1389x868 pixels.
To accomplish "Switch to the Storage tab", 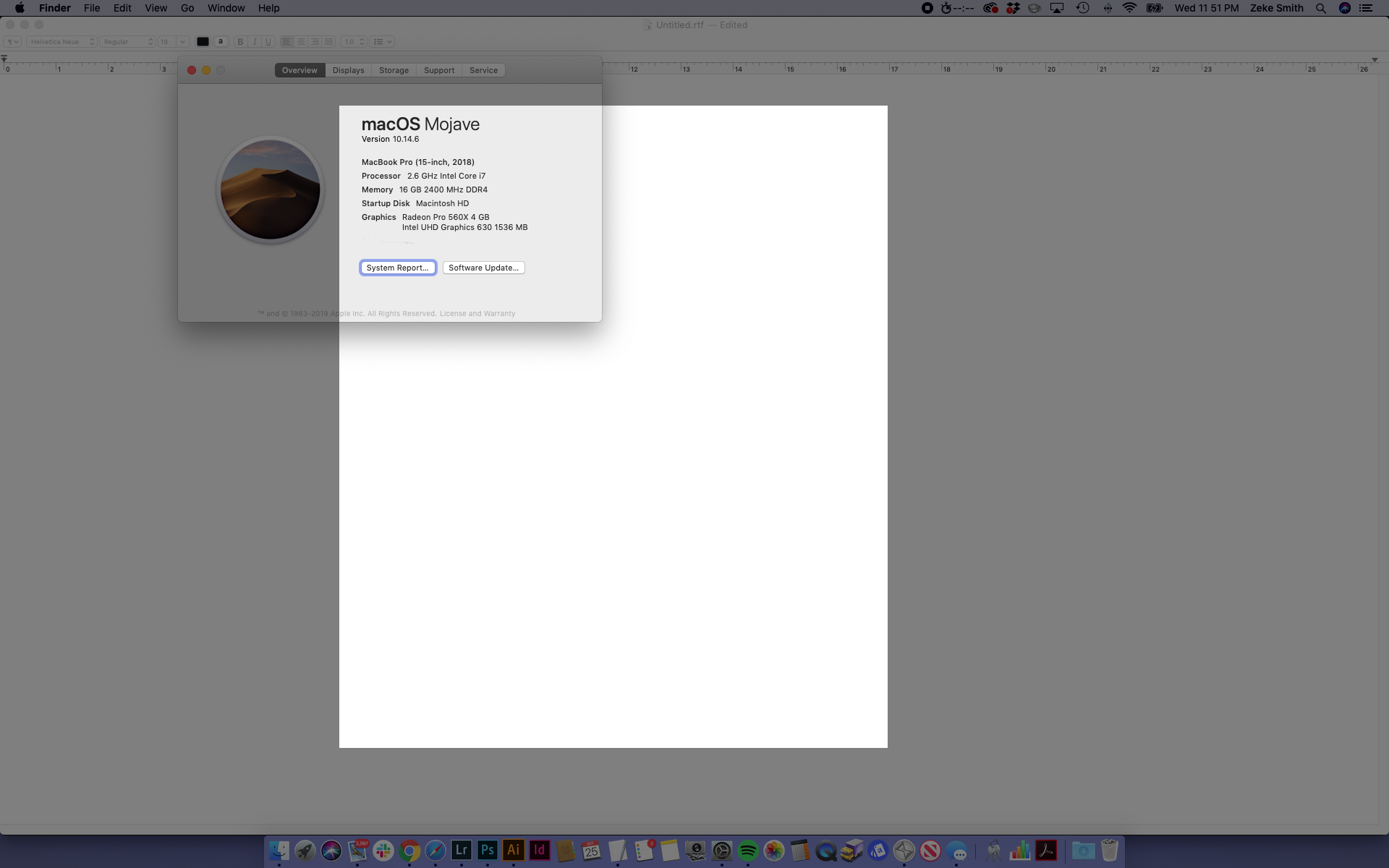I will tap(394, 70).
